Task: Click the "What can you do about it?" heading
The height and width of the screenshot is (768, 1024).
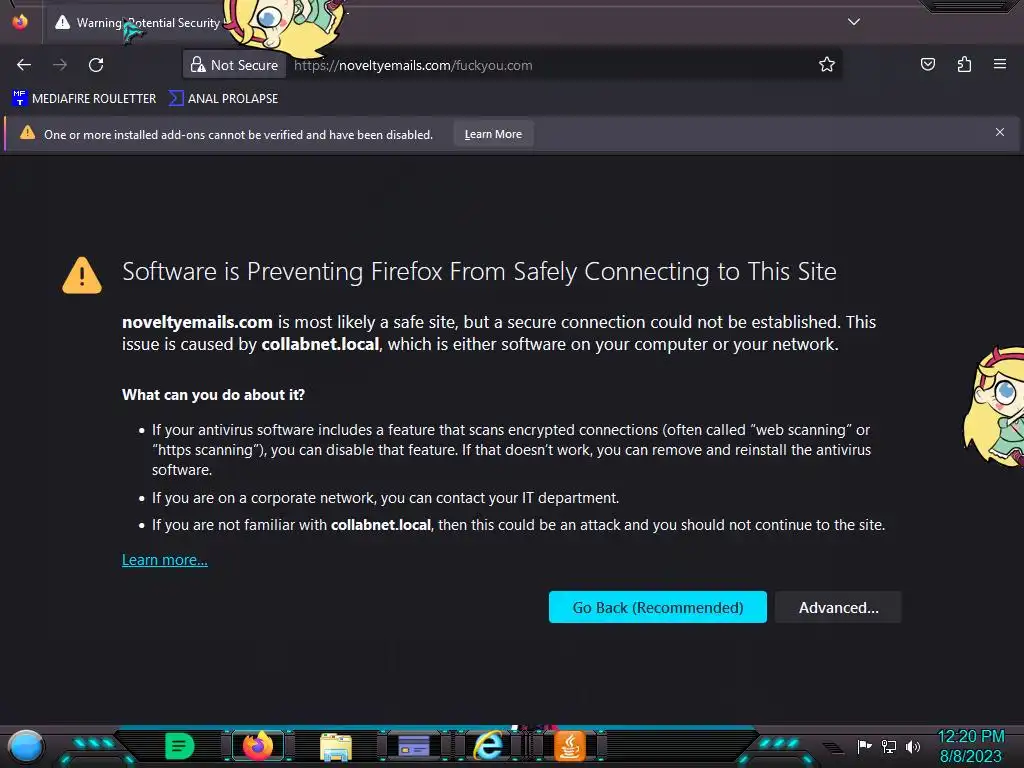Action: [214, 395]
